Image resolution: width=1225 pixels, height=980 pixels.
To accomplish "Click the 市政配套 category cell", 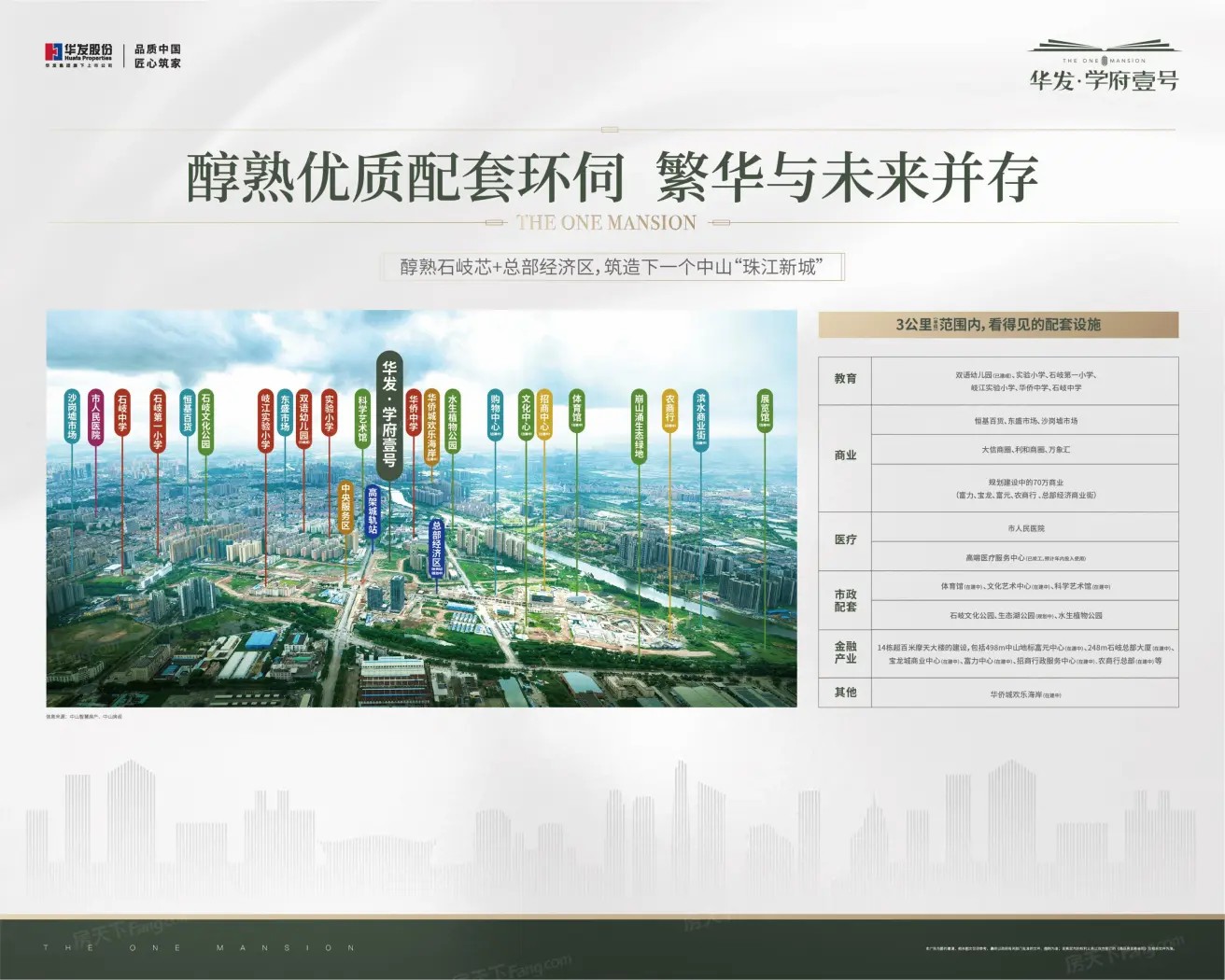I will (x=845, y=600).
